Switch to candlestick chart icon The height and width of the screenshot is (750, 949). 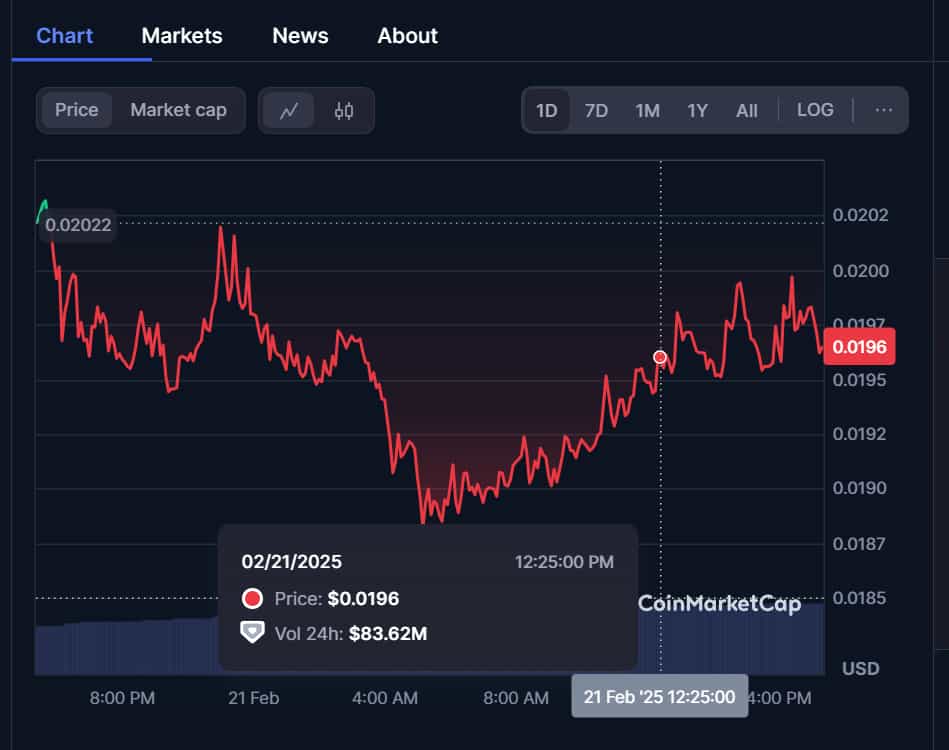(344, 111)
